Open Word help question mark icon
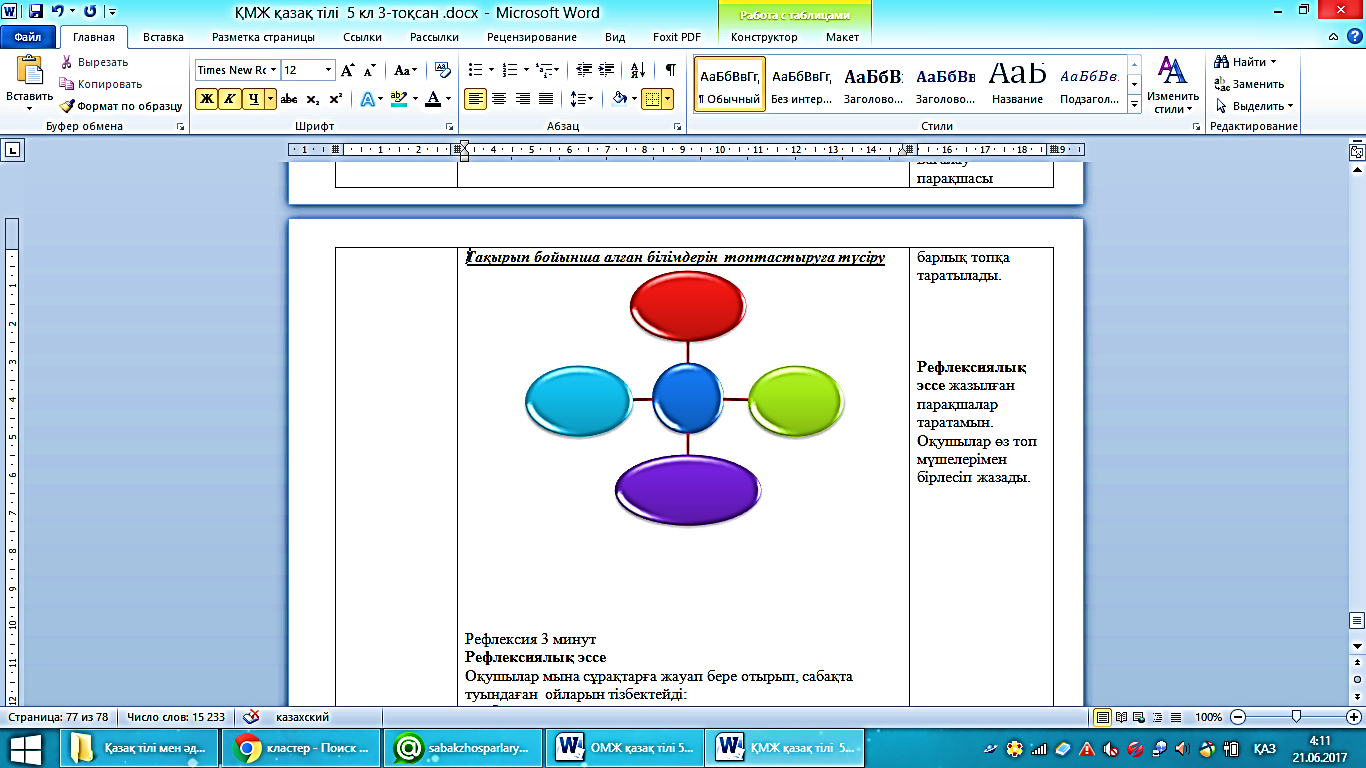Screen dimensions: 1366x768 pos(1353,37)
